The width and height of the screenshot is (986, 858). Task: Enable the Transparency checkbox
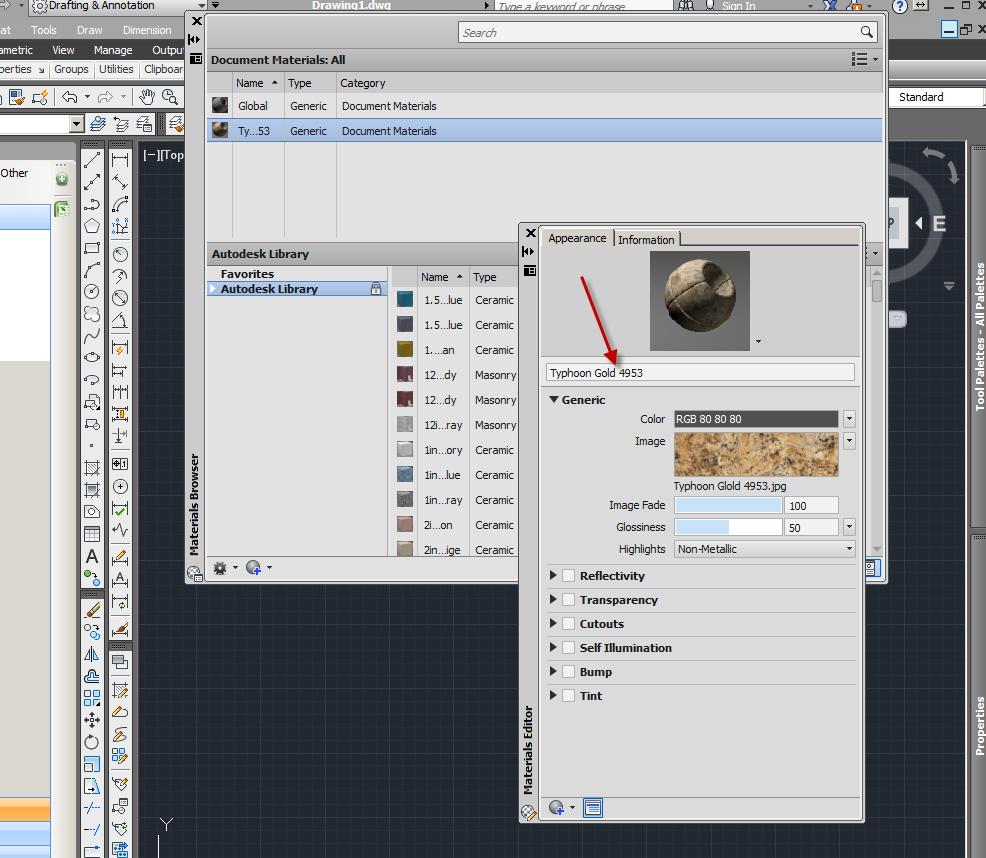pyautogui.click(x=568, y=600)
